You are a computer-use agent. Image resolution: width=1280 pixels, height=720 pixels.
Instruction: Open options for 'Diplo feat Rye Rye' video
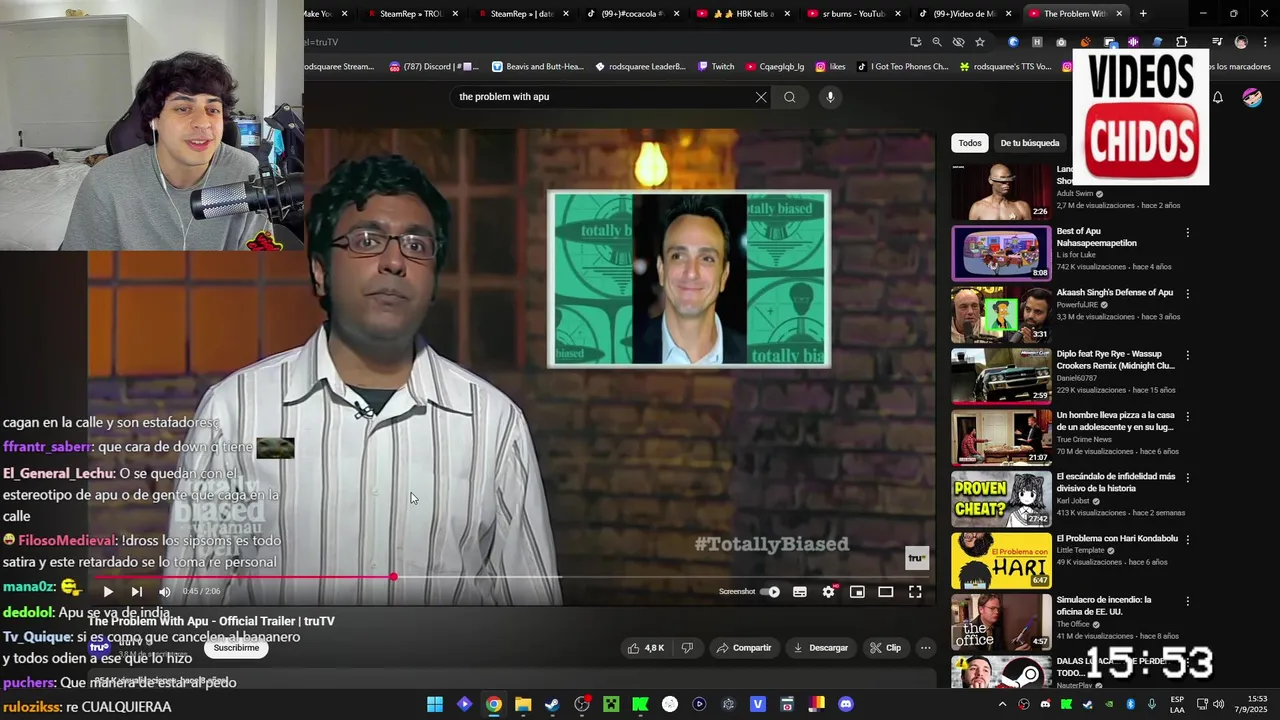tap(1188, 355)
